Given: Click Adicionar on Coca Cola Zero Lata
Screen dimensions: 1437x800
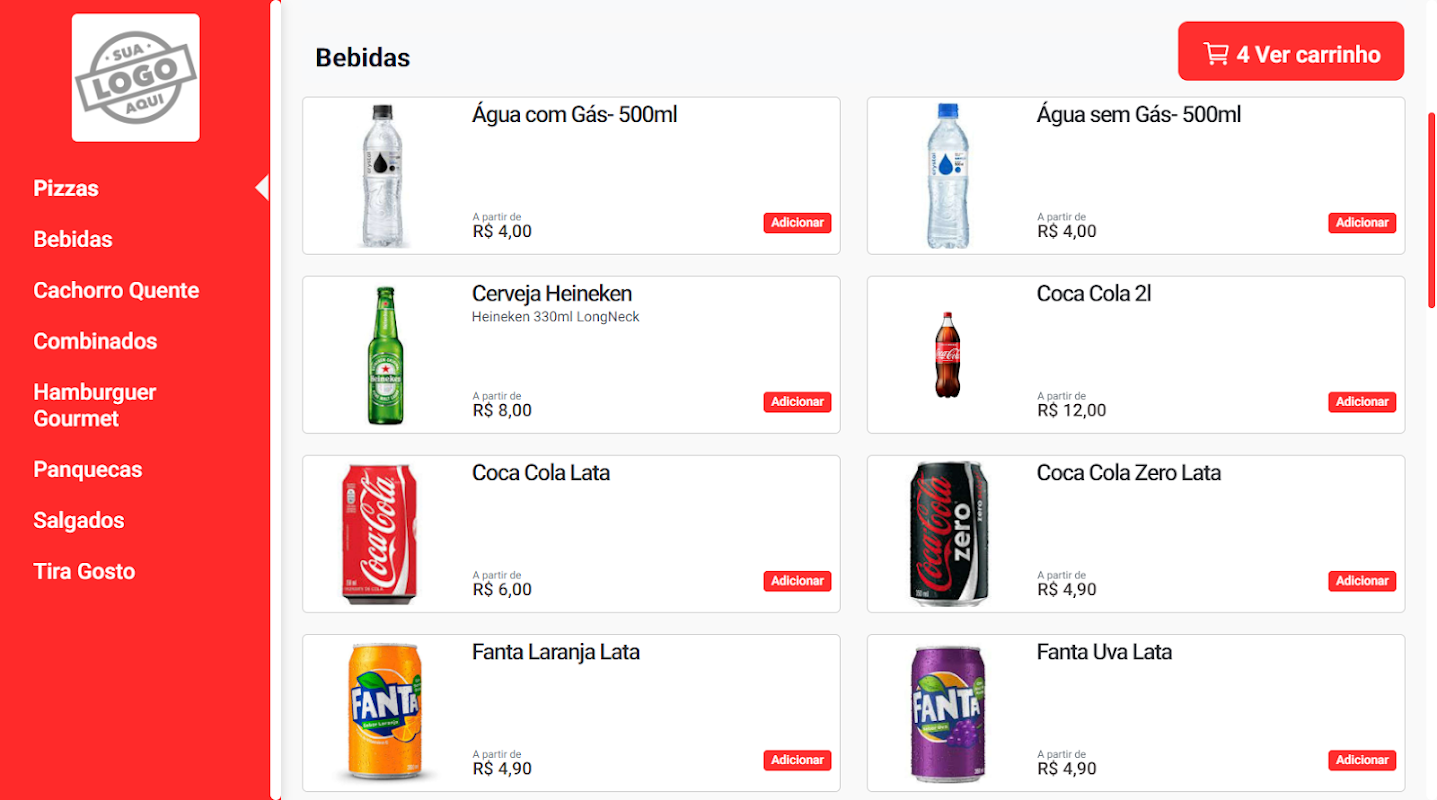Looking at the screenshot, I should click(1361, 581).
